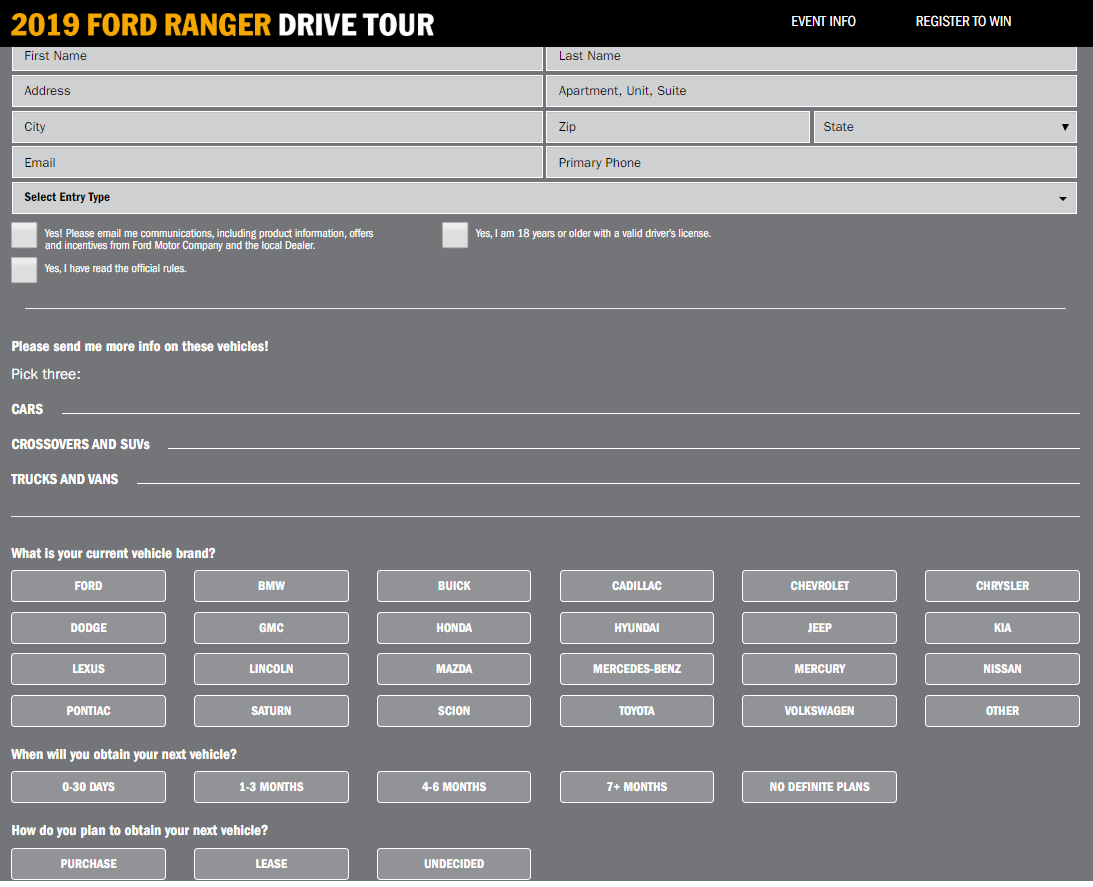1093x887 pixels.
Task: Select the JEEP brand button
Action: point(819,628)
